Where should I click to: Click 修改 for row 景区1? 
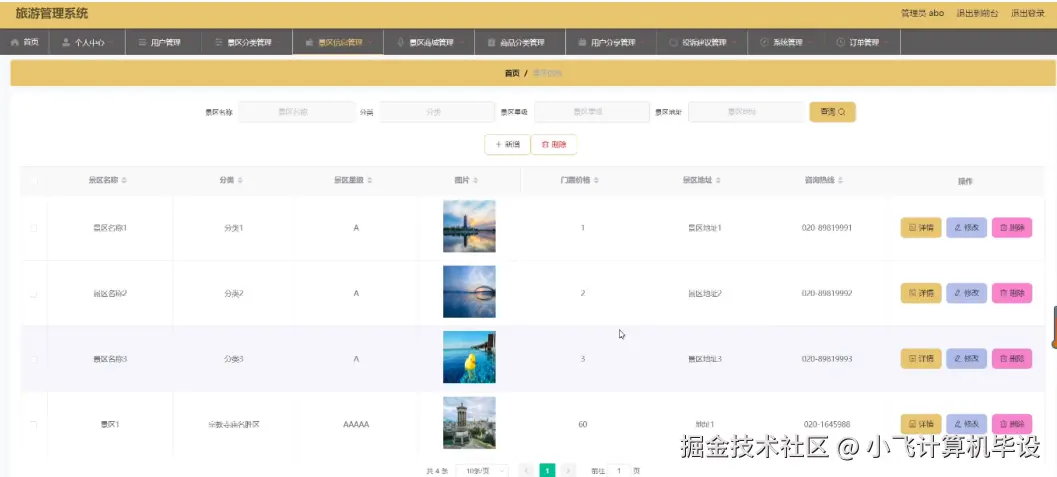pos(967,424)
